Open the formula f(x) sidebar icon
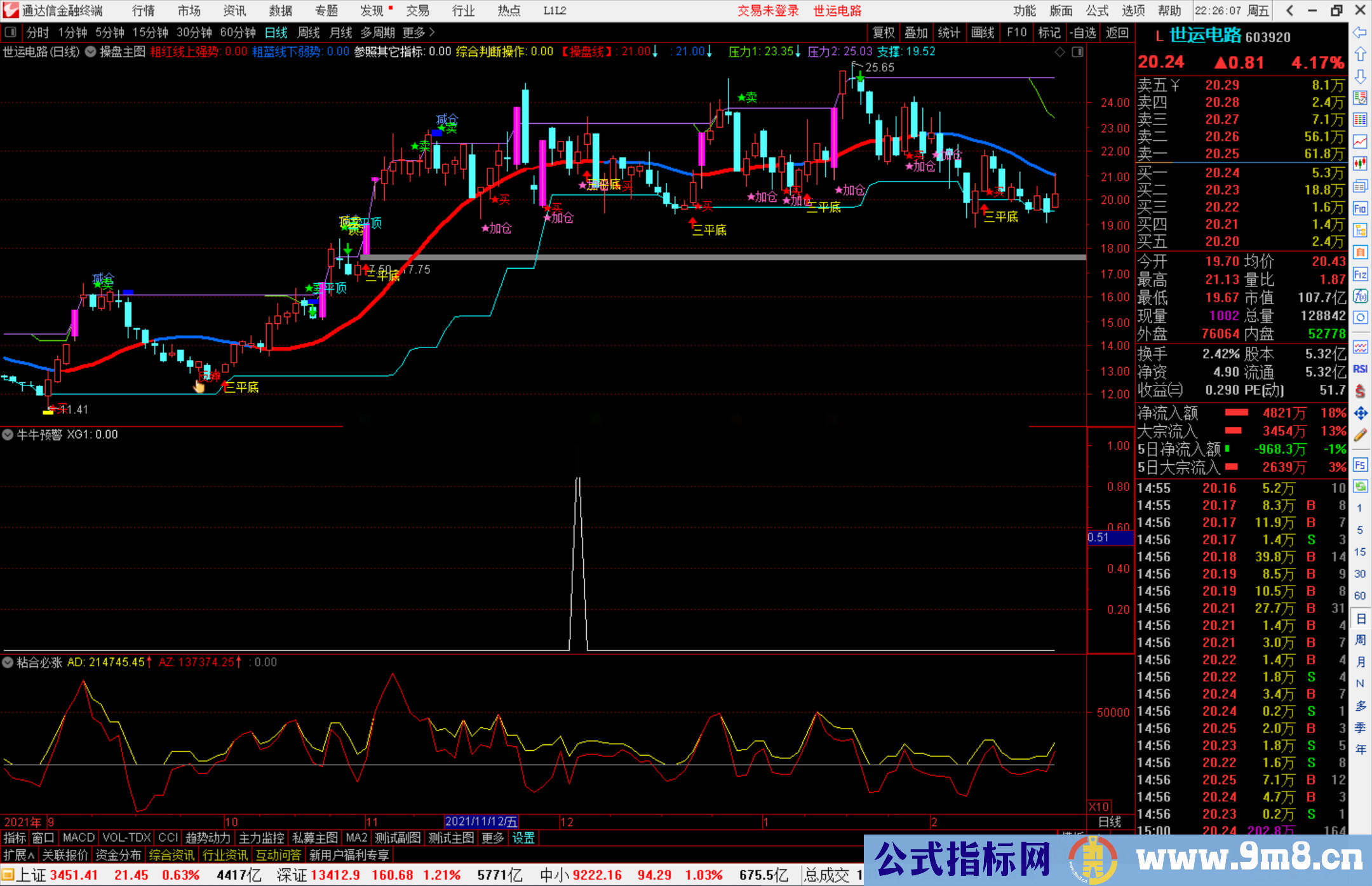This screenshot has width=1372, height=886. tap(1360, 296)
